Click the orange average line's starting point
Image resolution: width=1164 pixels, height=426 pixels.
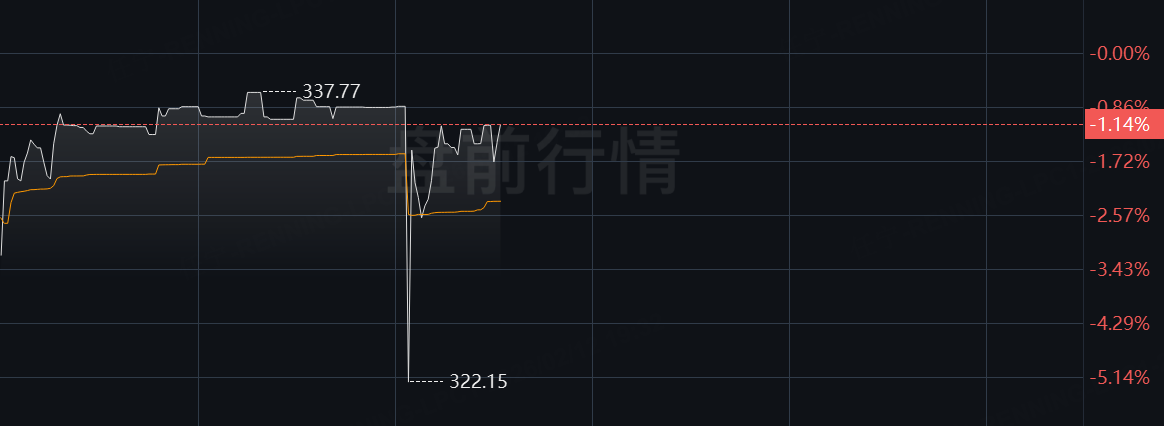[x=1, y=221]
